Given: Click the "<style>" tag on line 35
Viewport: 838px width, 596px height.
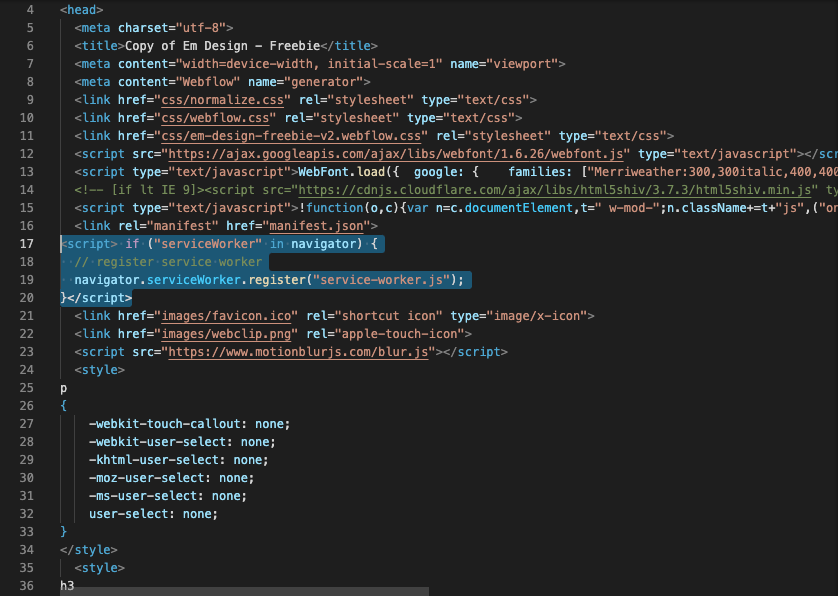Looking at the screenshot, I should (99, 568).
